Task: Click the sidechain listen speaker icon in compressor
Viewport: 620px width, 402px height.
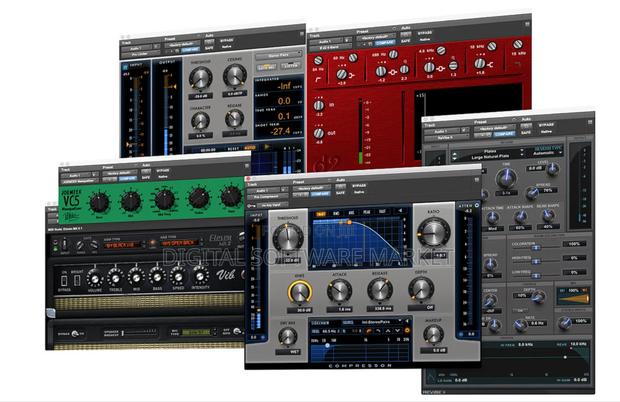Action: (x=406, y=321)
